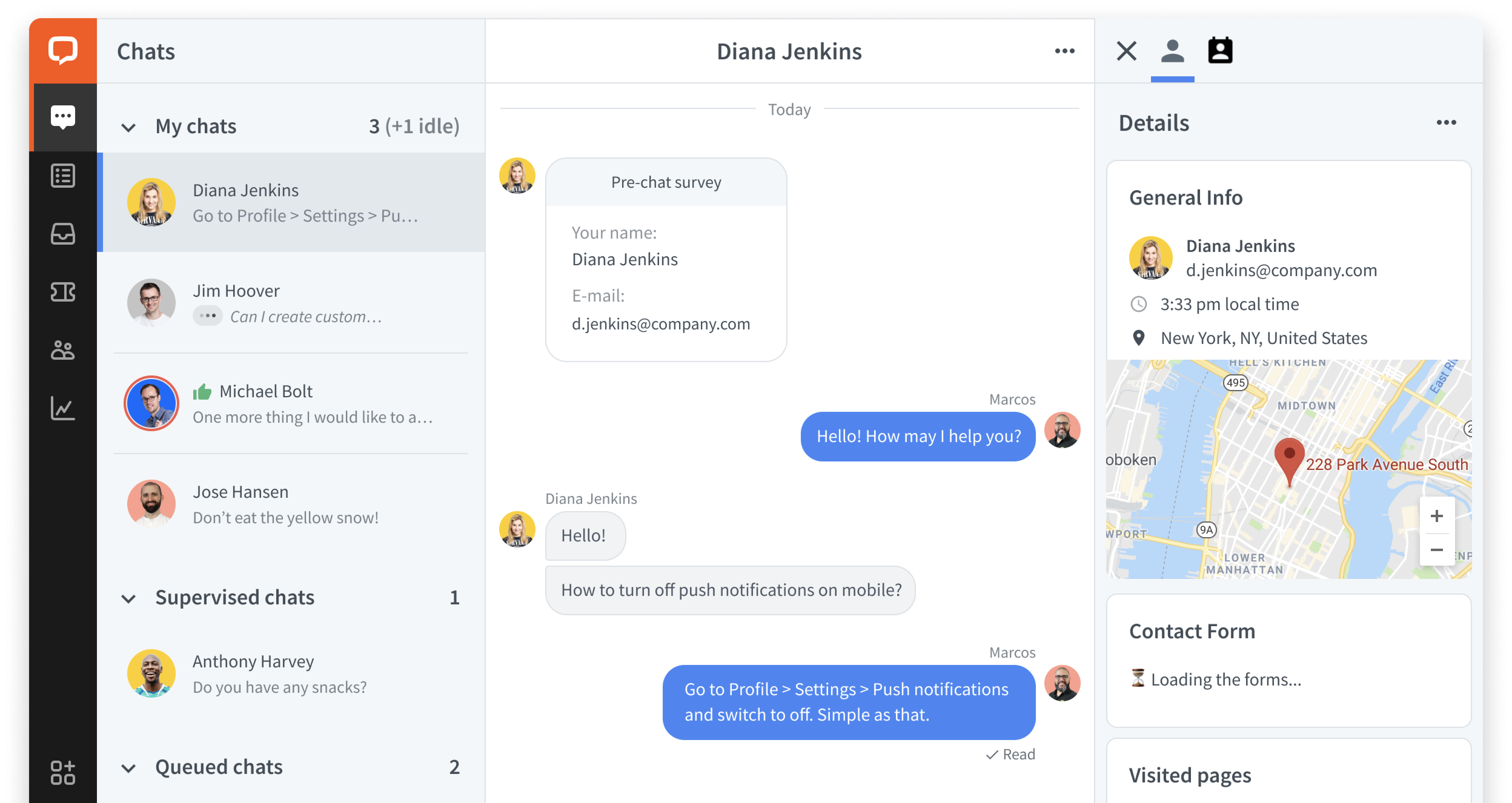The image size is (1512, 803).
Task: Open the chat options menu next to Diana Jenkins
Action: pos(1064,51)
